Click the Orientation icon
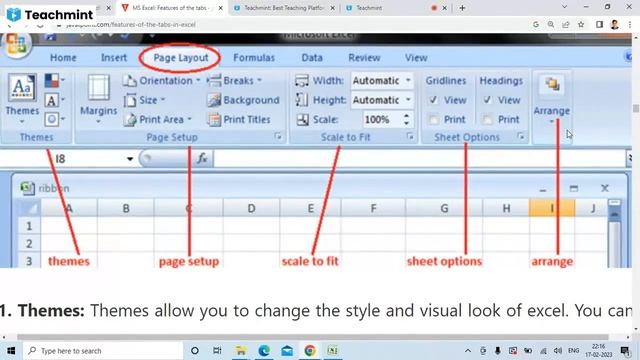 coord(130,81)
